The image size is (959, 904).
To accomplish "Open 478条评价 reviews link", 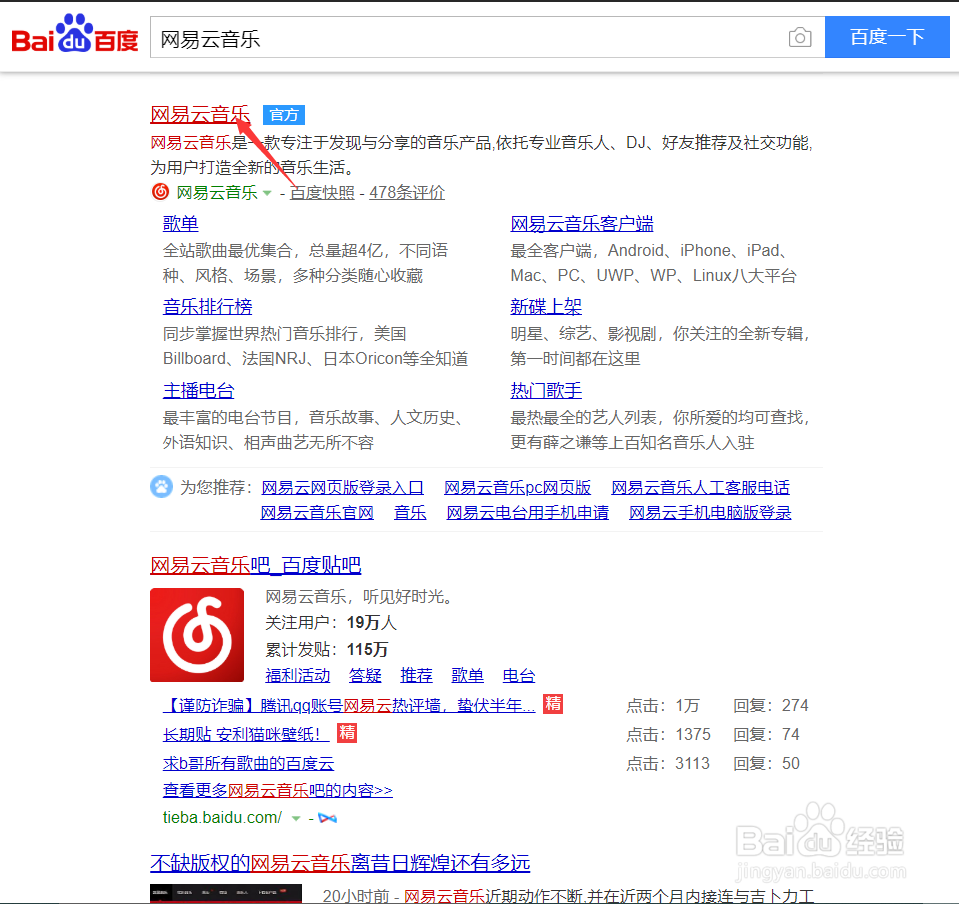I will (x=407, y=193).
